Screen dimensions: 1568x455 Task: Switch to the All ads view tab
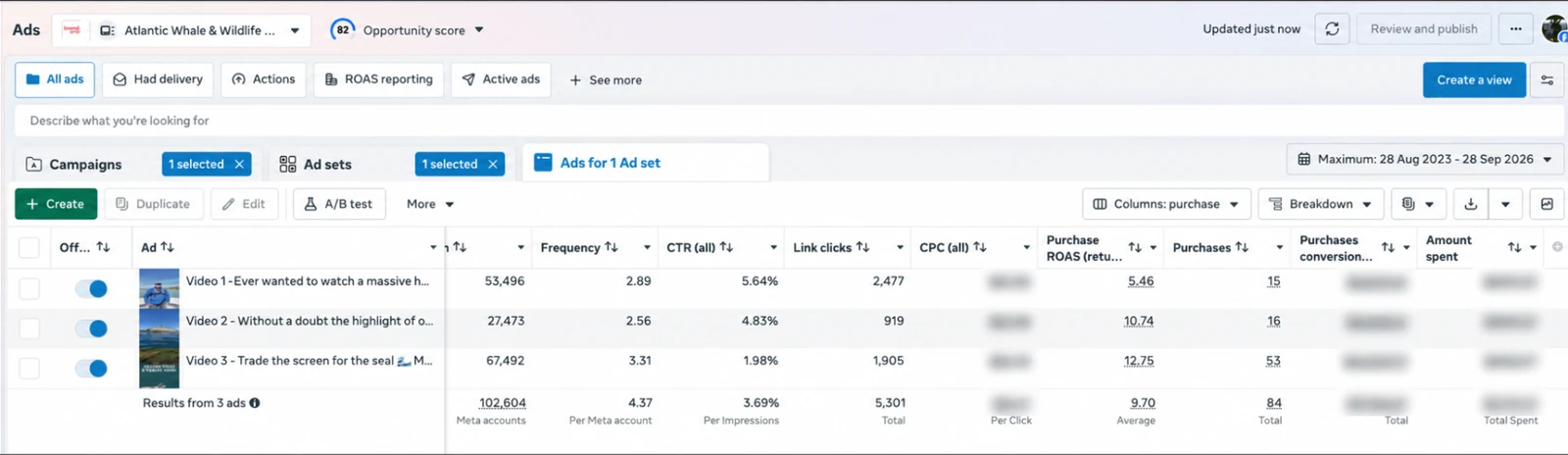pyautogui.click(x=55, y=79)
